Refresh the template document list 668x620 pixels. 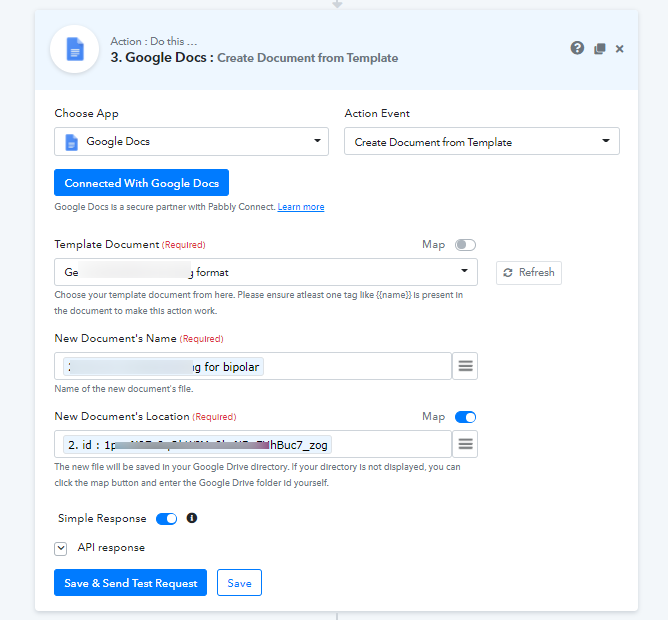pyautogui.click(x=529, y=273)
